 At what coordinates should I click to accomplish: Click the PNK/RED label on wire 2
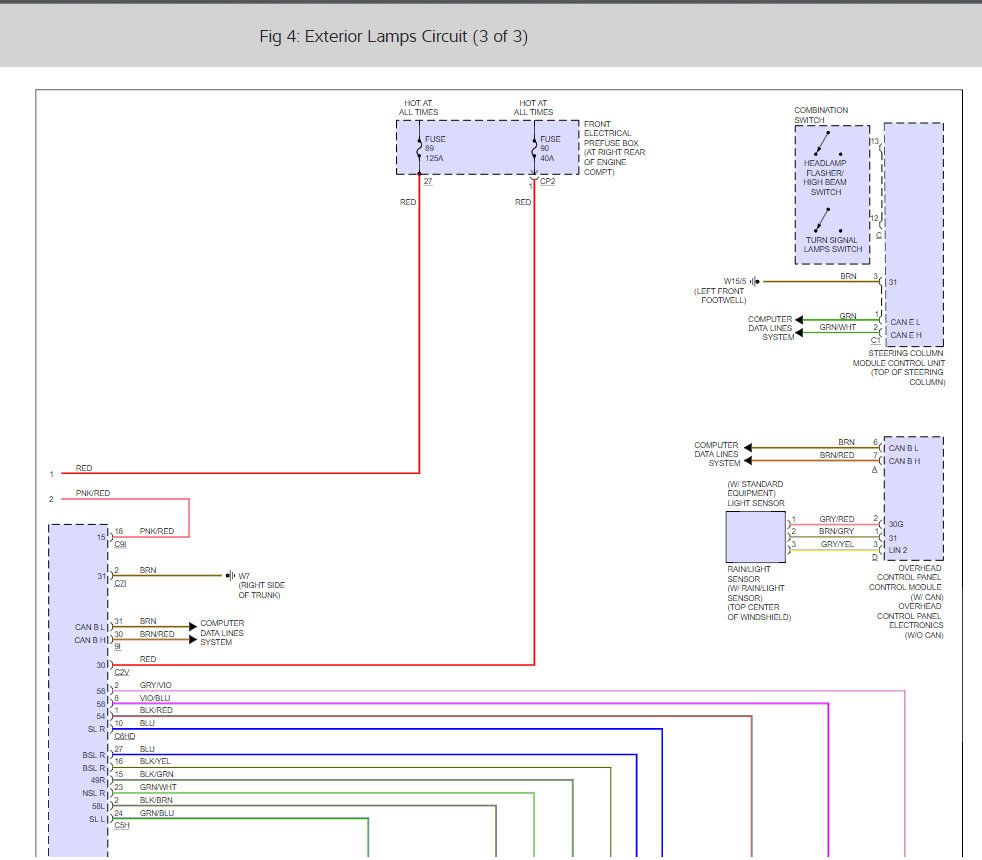click(x=93, y=493)
